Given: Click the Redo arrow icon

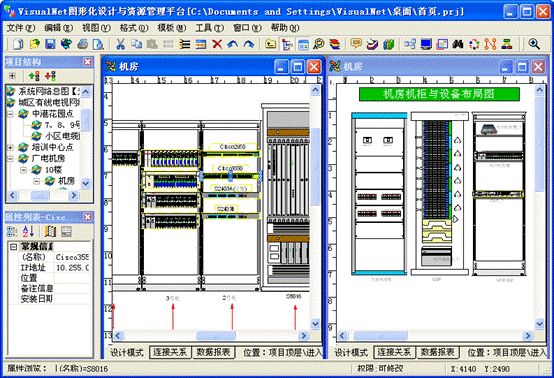Looking at the screenshot, I should pyautogui.click(x=249, y=44).
